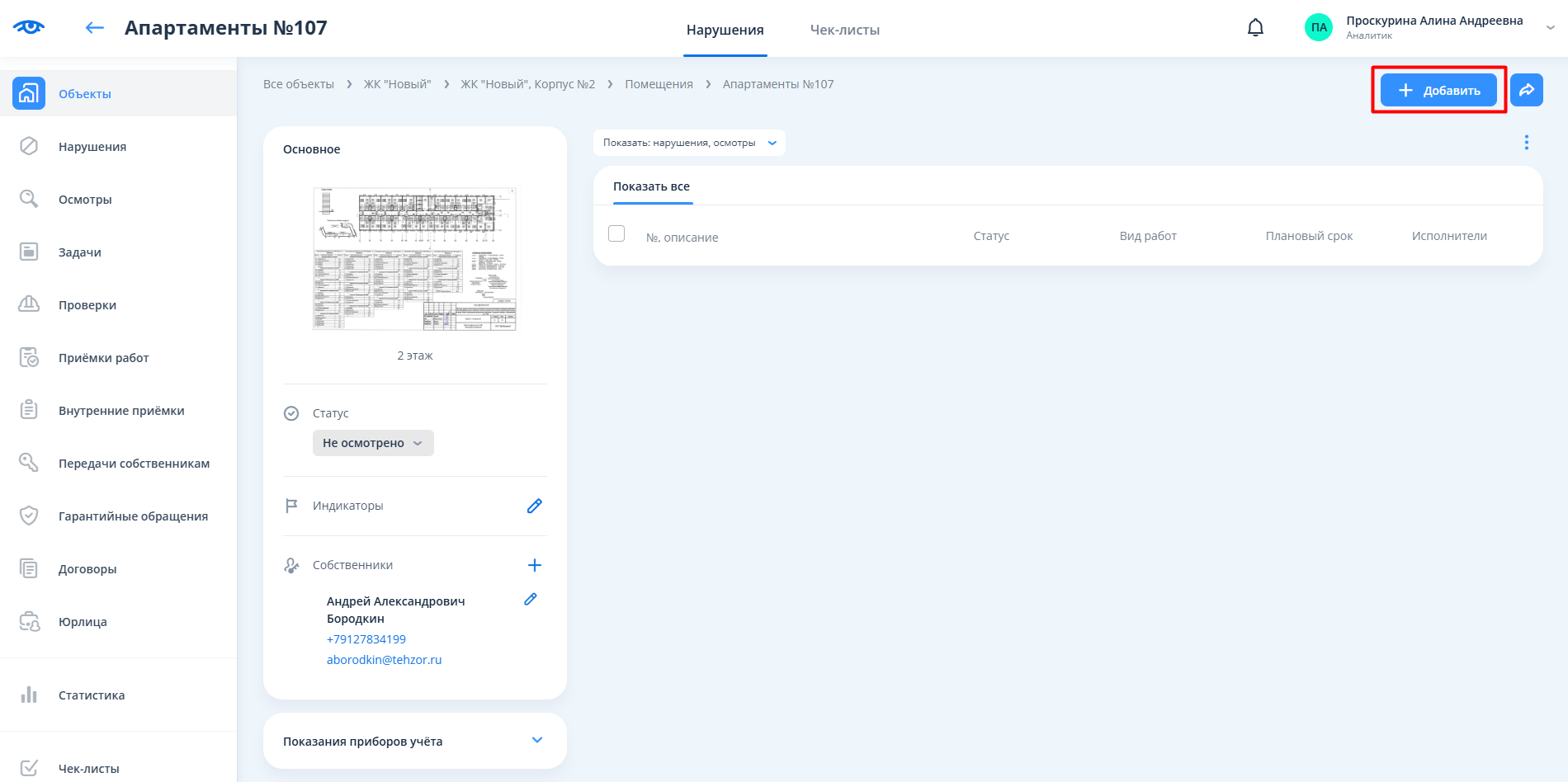
Task: Expand Показания приборов учёта section
Action: (537, 740)
